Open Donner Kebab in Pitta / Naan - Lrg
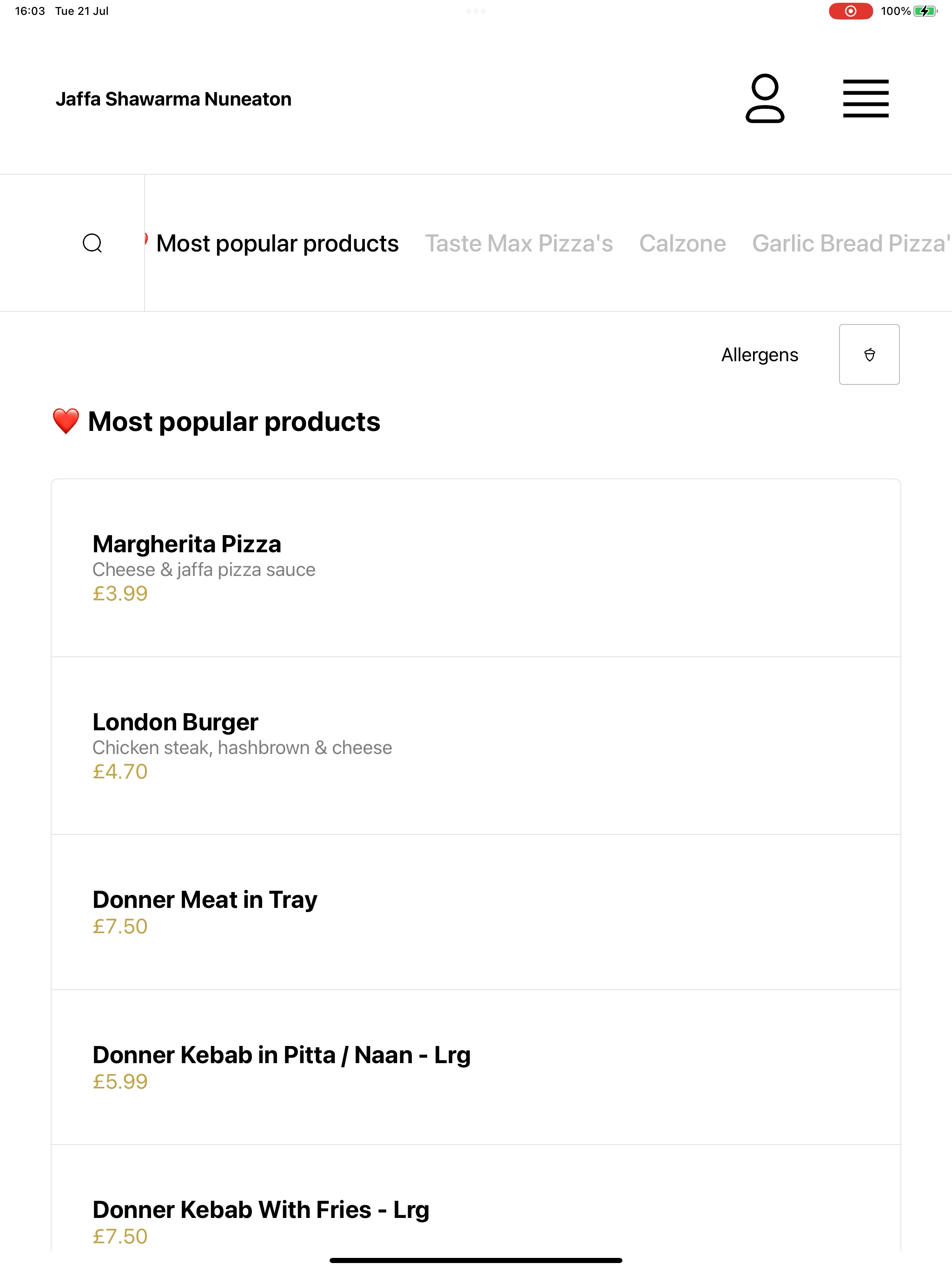952x1270 pixels. pos(476,1067)
